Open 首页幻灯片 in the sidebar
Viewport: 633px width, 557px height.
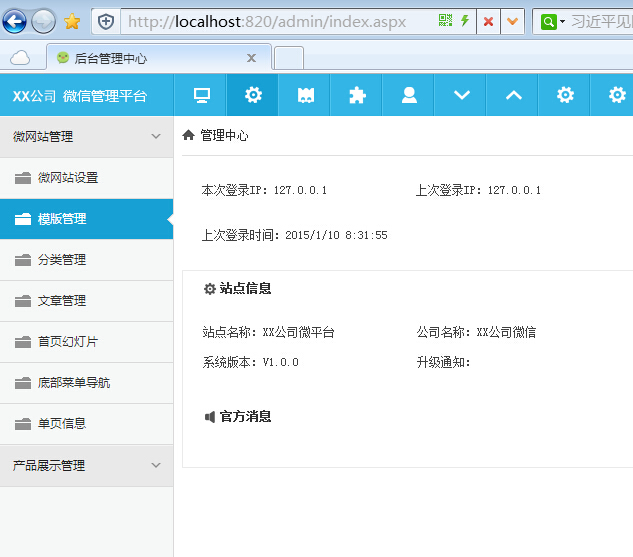[86, 342]
